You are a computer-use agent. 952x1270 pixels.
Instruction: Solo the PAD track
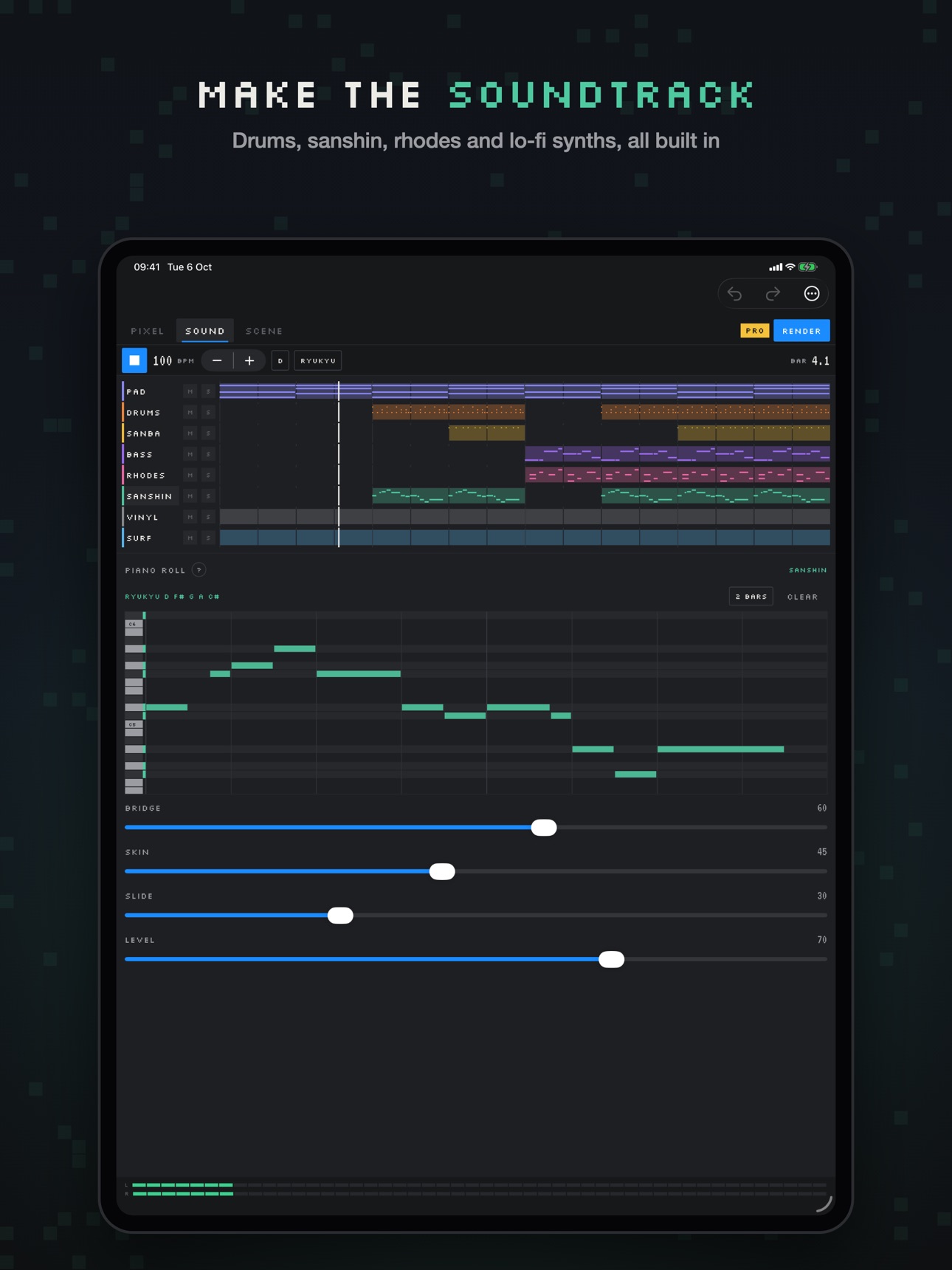tap(208, 391)
